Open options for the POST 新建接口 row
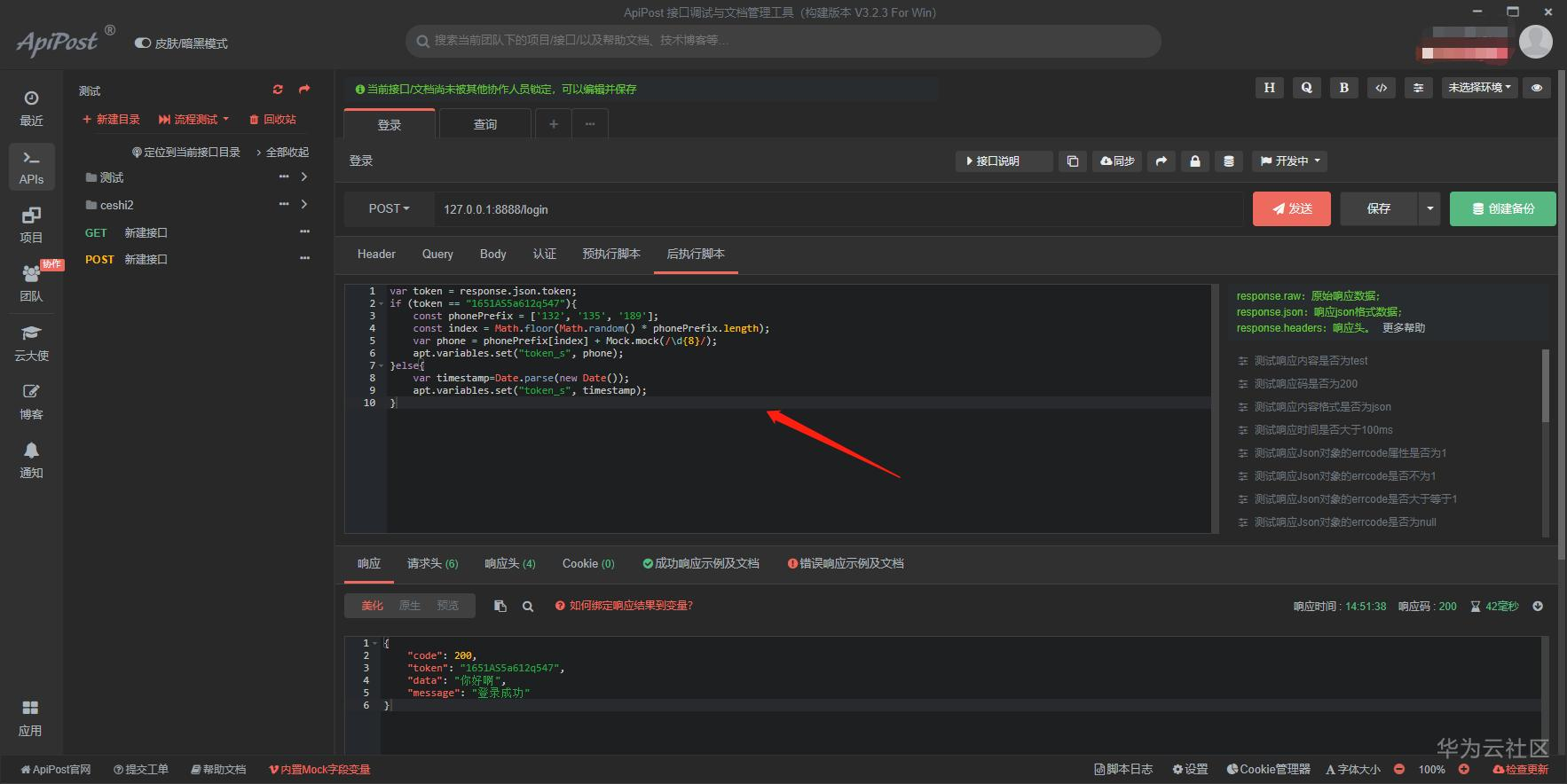Screen dimensions: 1567x784 [x=305, y=259]
